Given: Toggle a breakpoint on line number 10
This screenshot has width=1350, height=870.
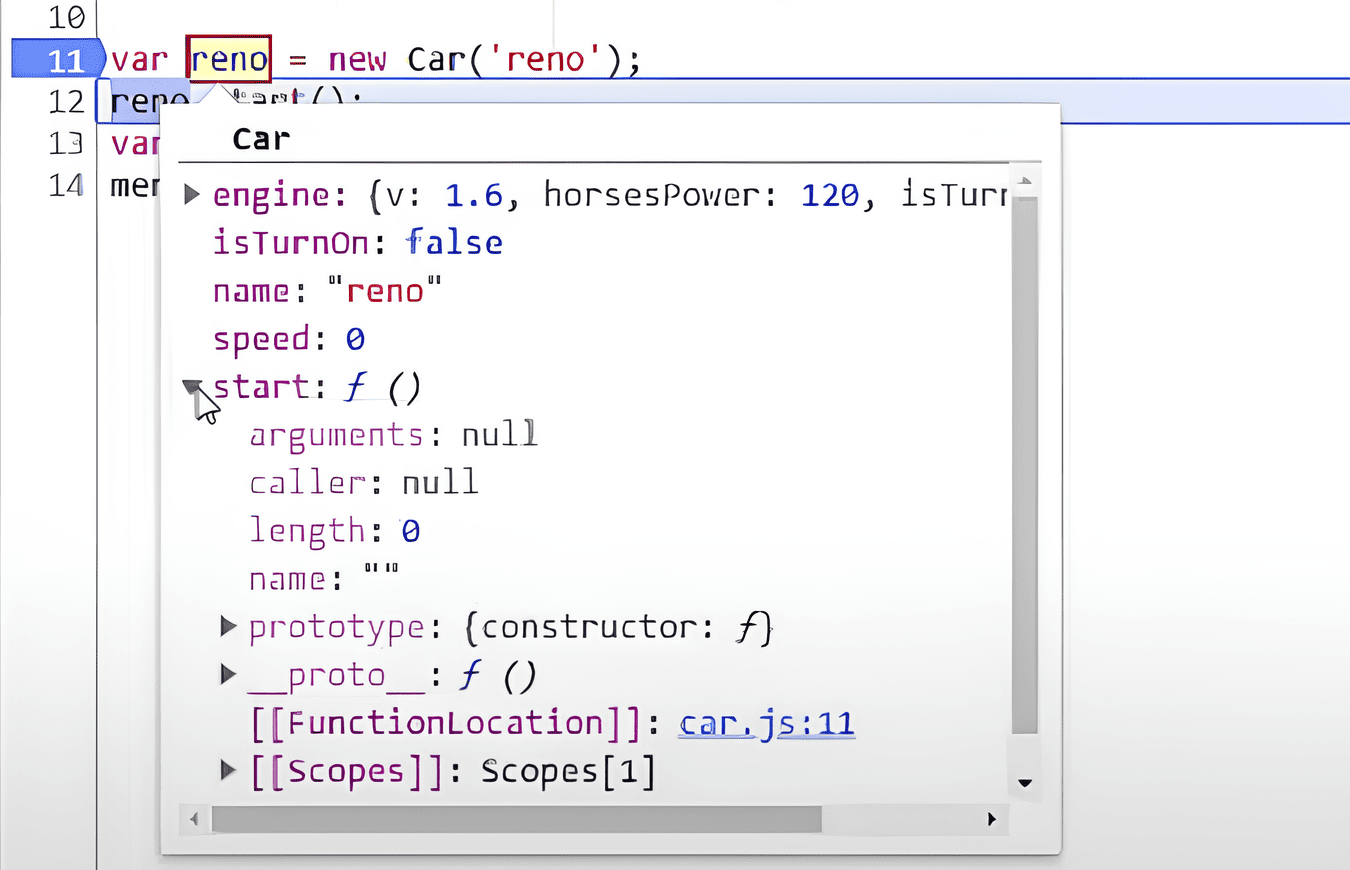Looking at the screenshot, I should coord(66,16).
